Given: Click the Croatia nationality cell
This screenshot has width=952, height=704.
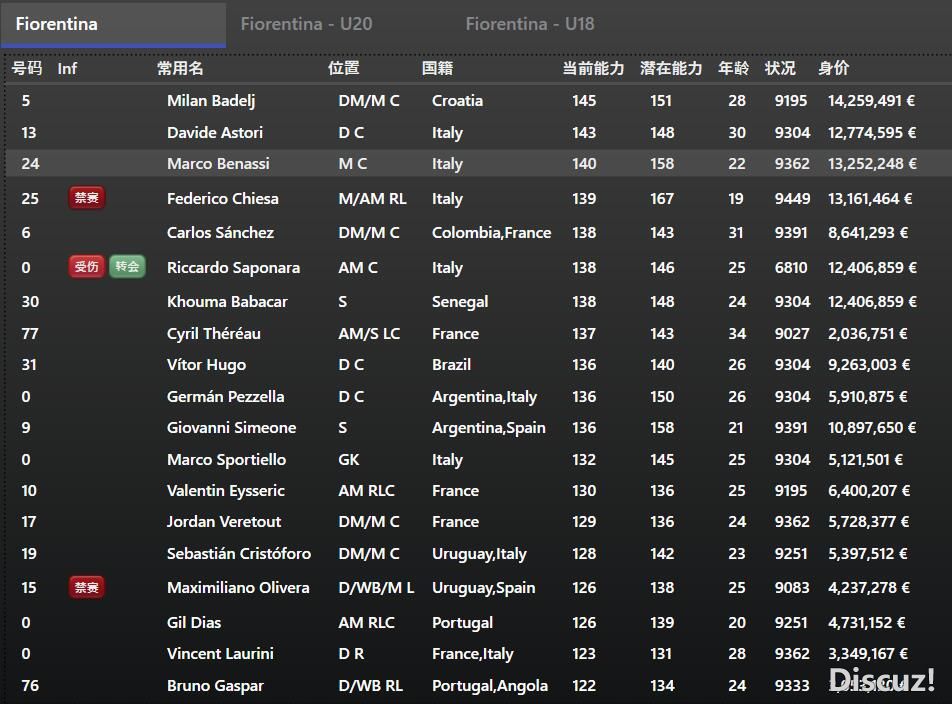Looking at the screenshot, I should click(457, 101).
